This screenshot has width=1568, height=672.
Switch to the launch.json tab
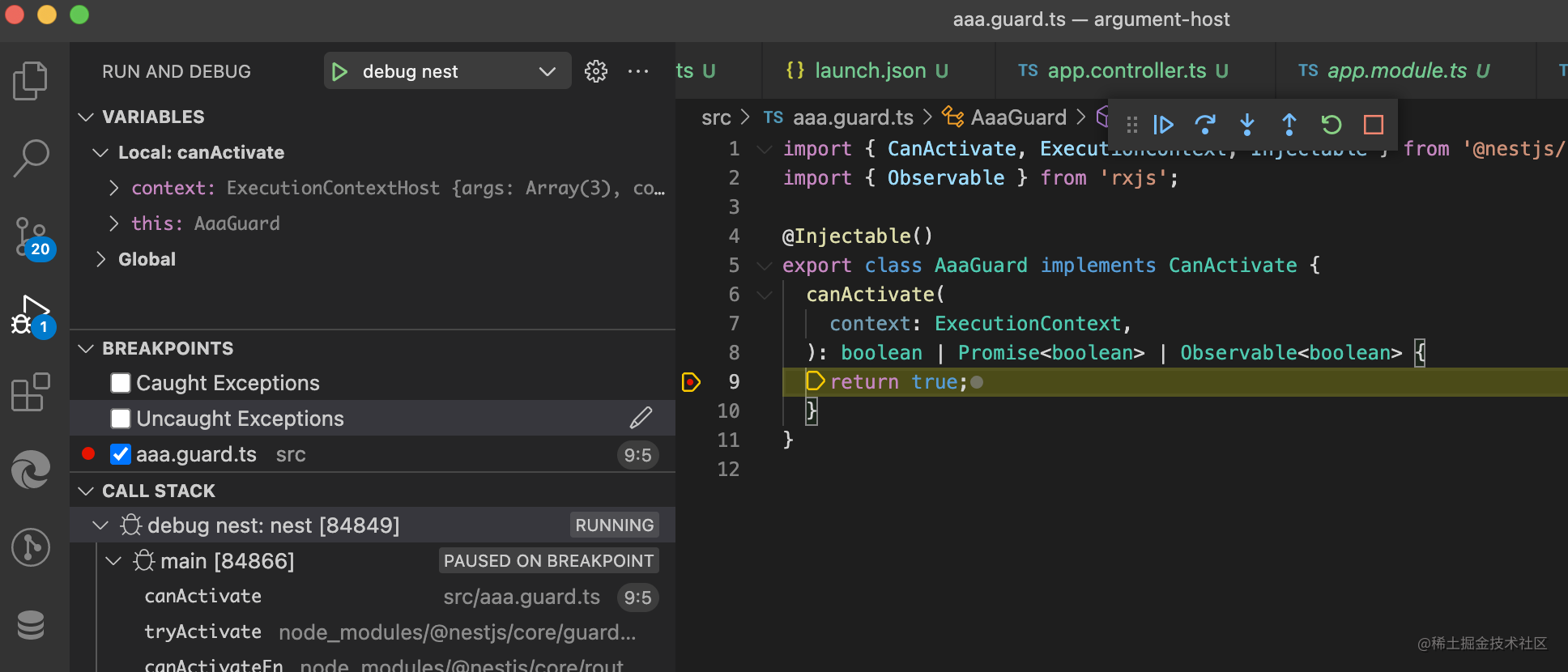(x=869, y=71)
